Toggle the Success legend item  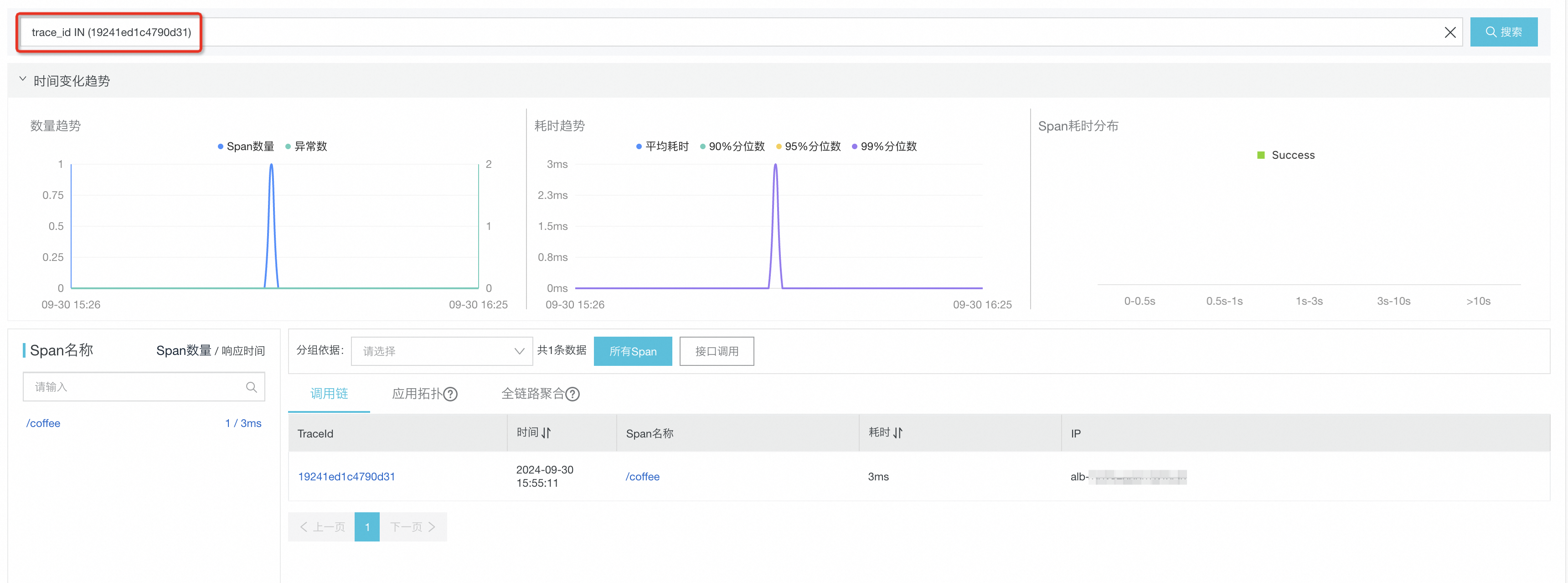pos(1286,156)
